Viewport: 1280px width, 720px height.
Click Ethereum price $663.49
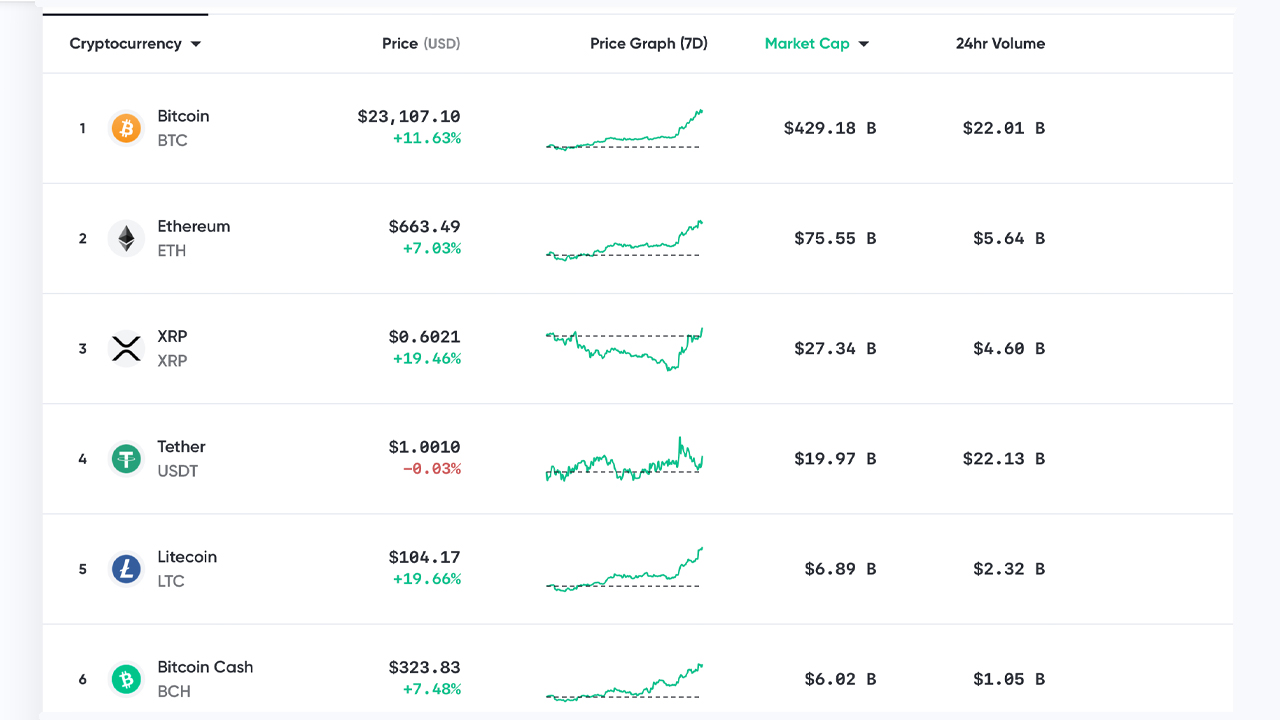[425, 226]
